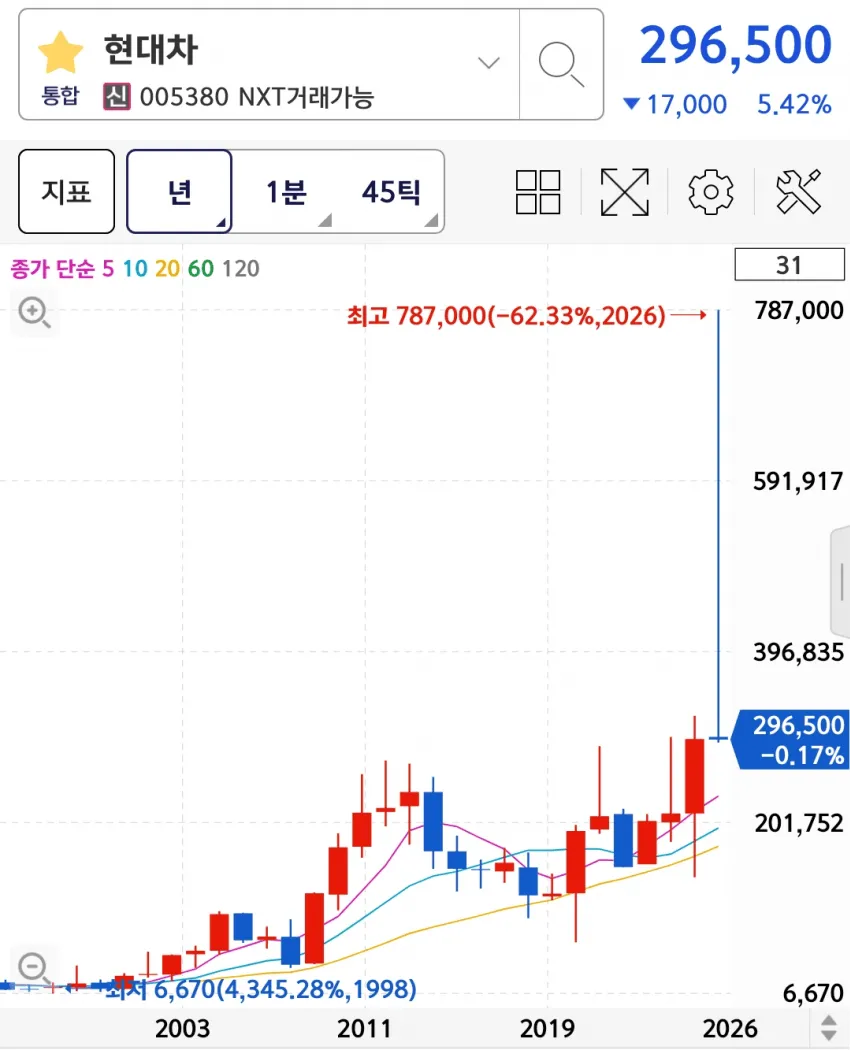Click the 591,917 price axis label
The height and width of the screenshot is (1050, 850).
click(798, 481)
